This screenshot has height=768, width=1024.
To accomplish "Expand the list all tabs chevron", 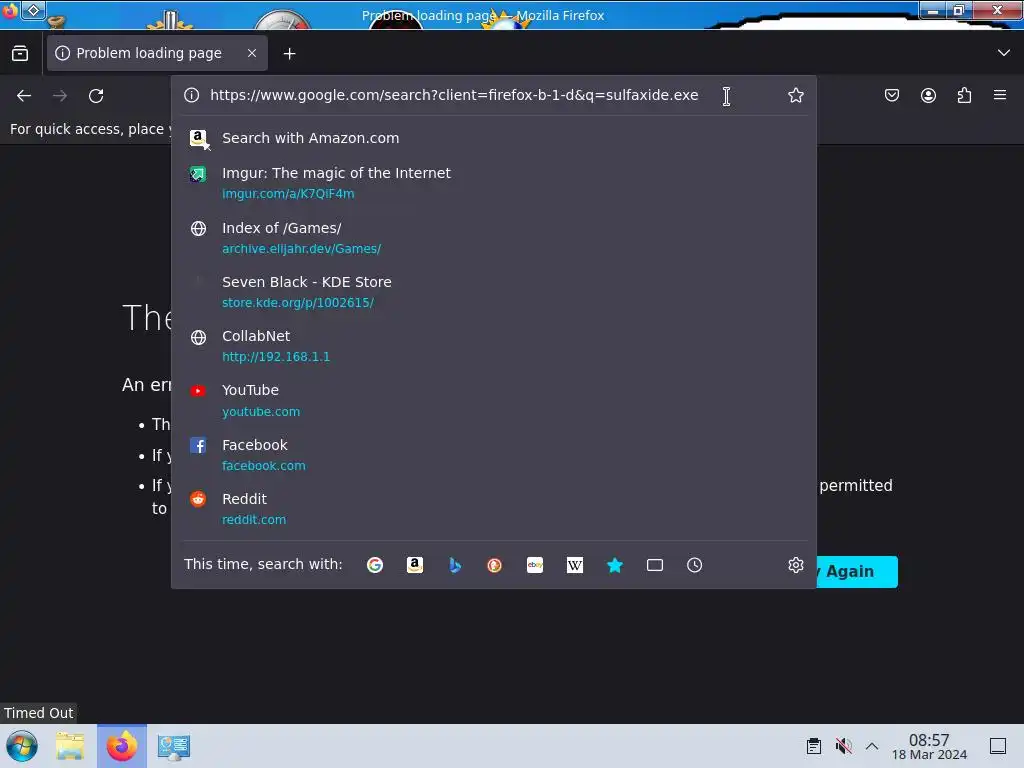I will point(1004,53).
